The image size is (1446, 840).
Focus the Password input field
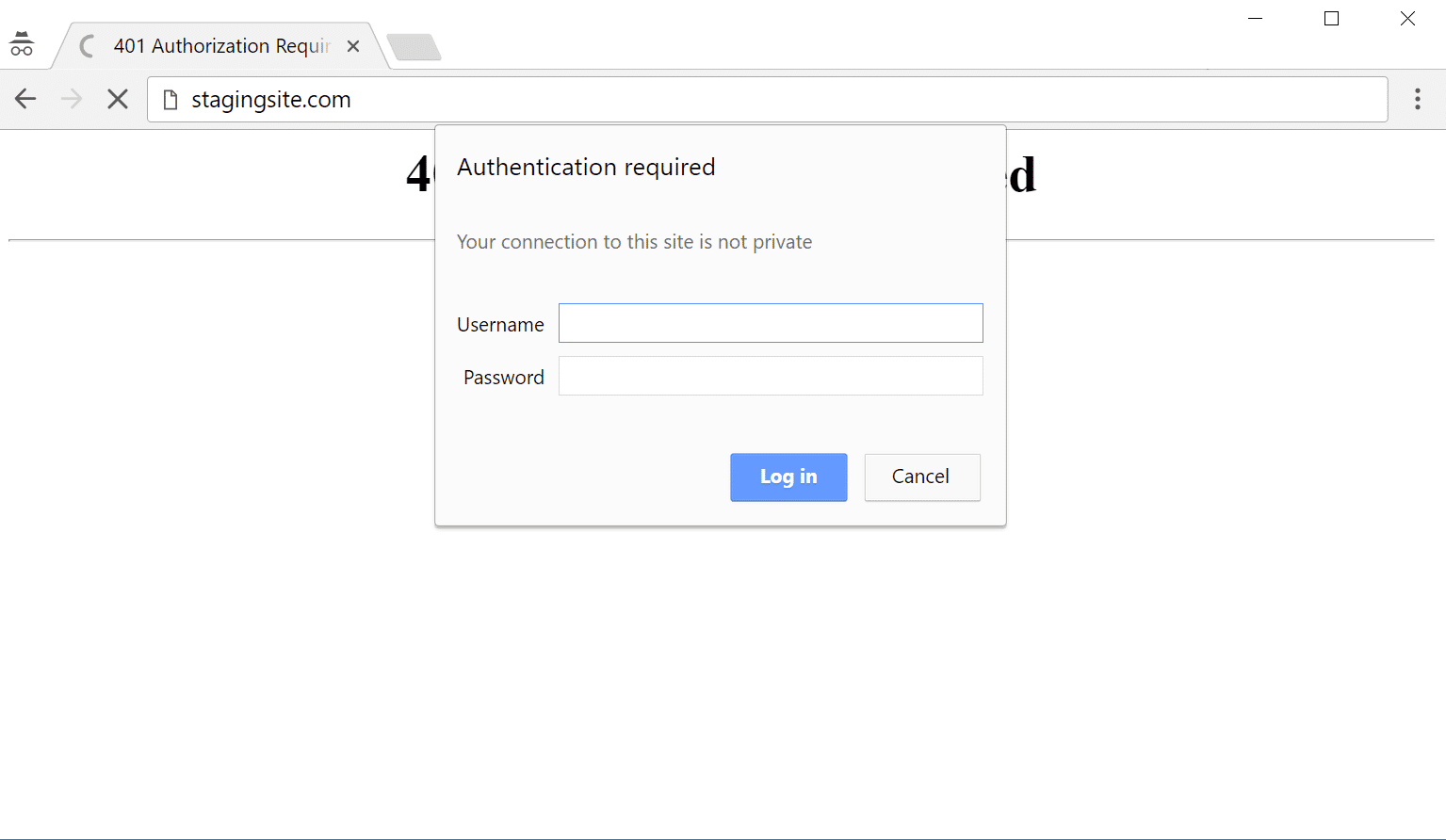[x=770, y=376]
